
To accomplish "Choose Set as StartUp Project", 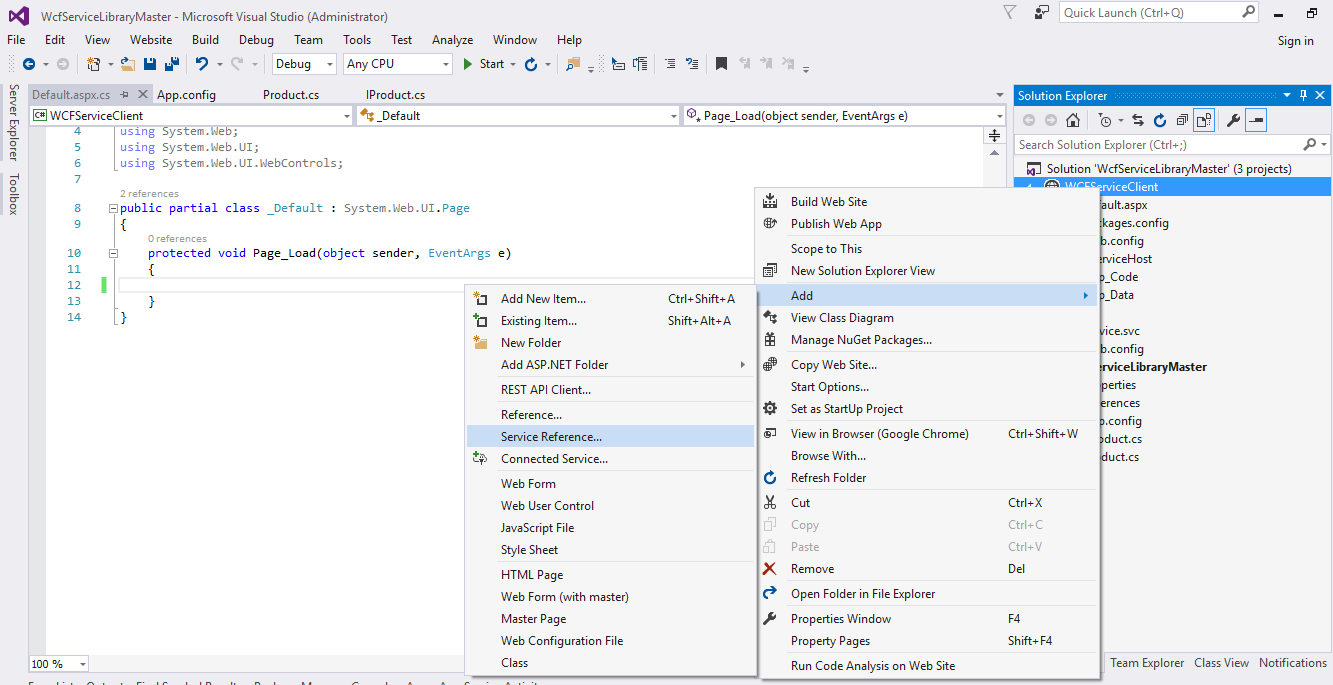I will click(928, 409).
